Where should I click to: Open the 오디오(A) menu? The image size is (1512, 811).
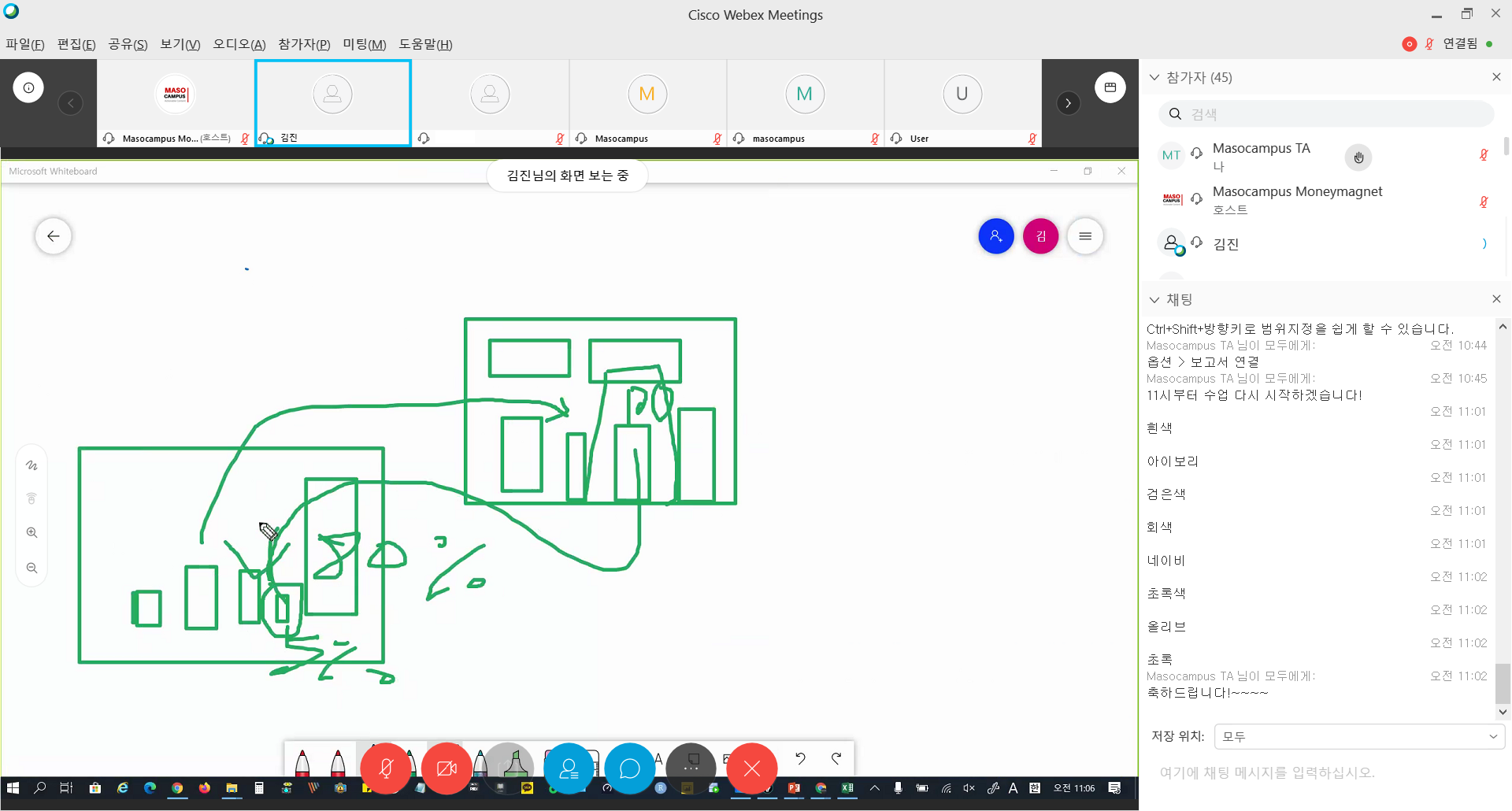pyautogui.click(x=239, y=44)
